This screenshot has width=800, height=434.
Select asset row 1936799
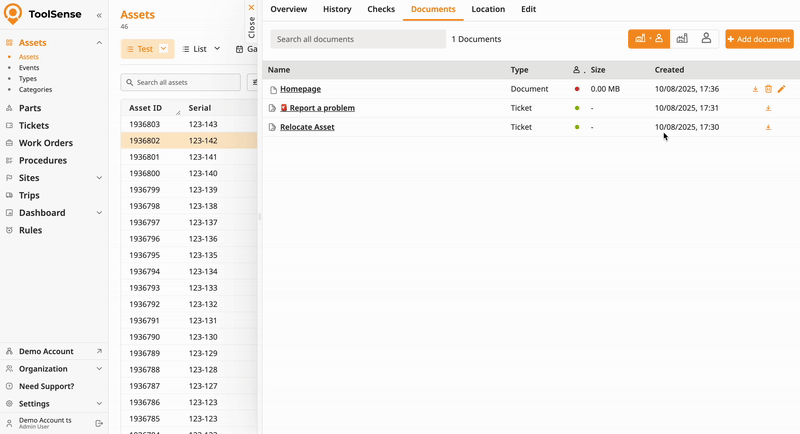coord(189,190)
